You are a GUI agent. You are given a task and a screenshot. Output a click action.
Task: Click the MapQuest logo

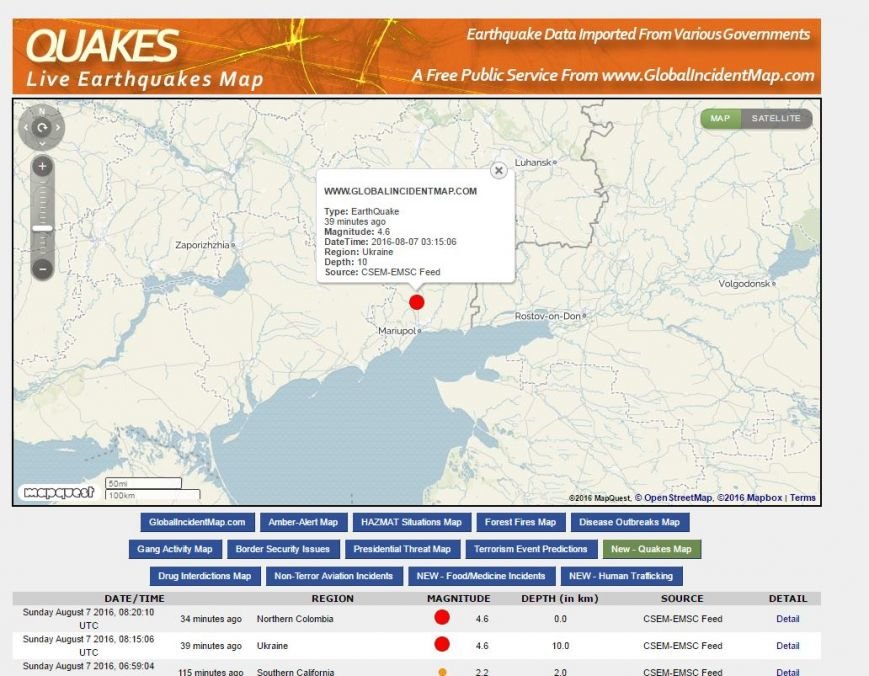59,492
